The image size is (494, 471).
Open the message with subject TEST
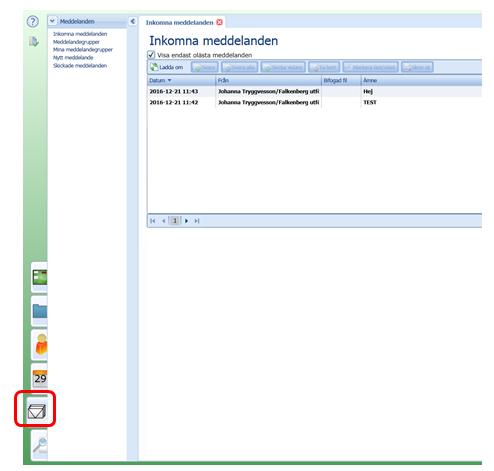(x=314, y=102)
